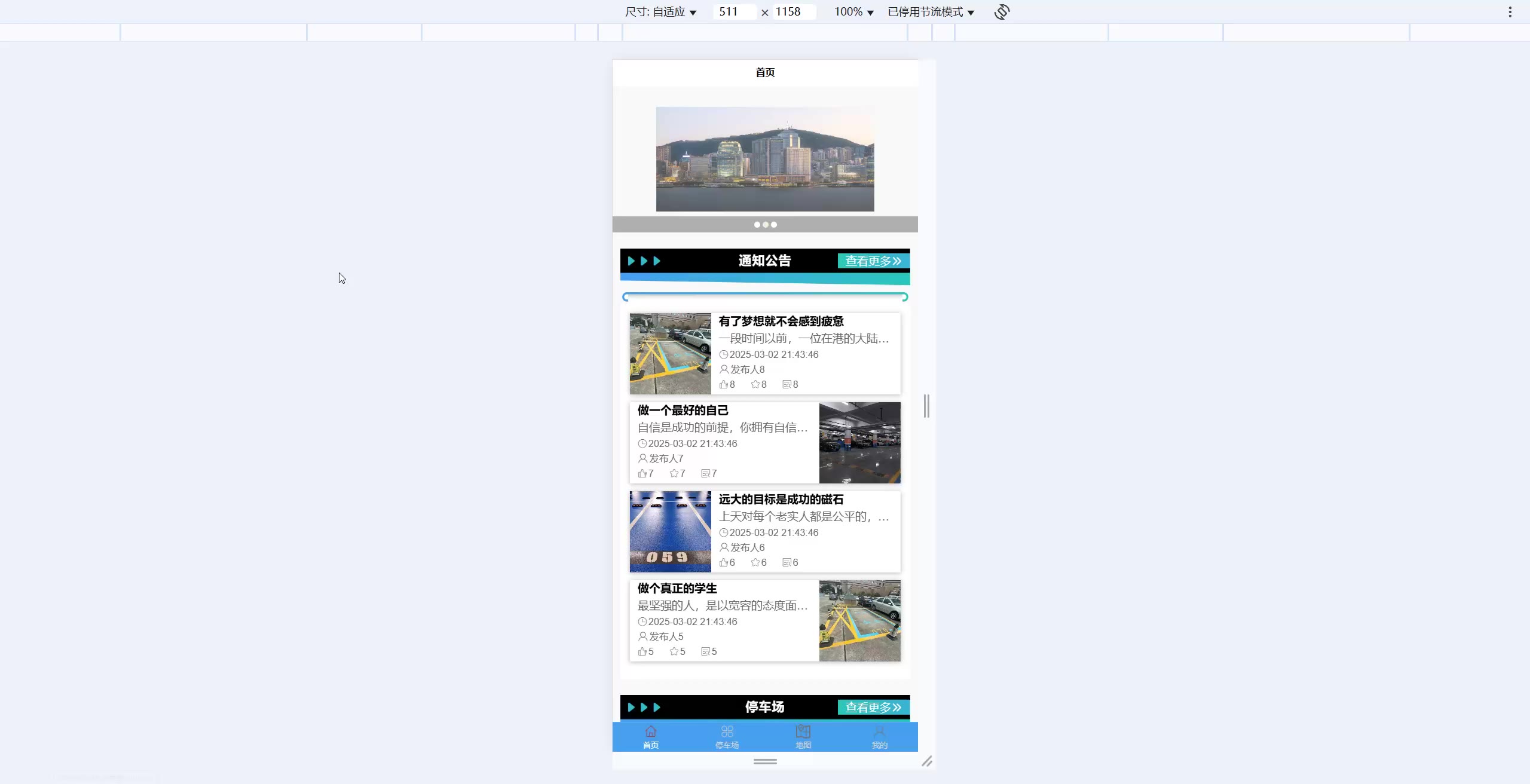
Task: Click the like thumbs-up icon on first notice
Action: coord(724,384)
